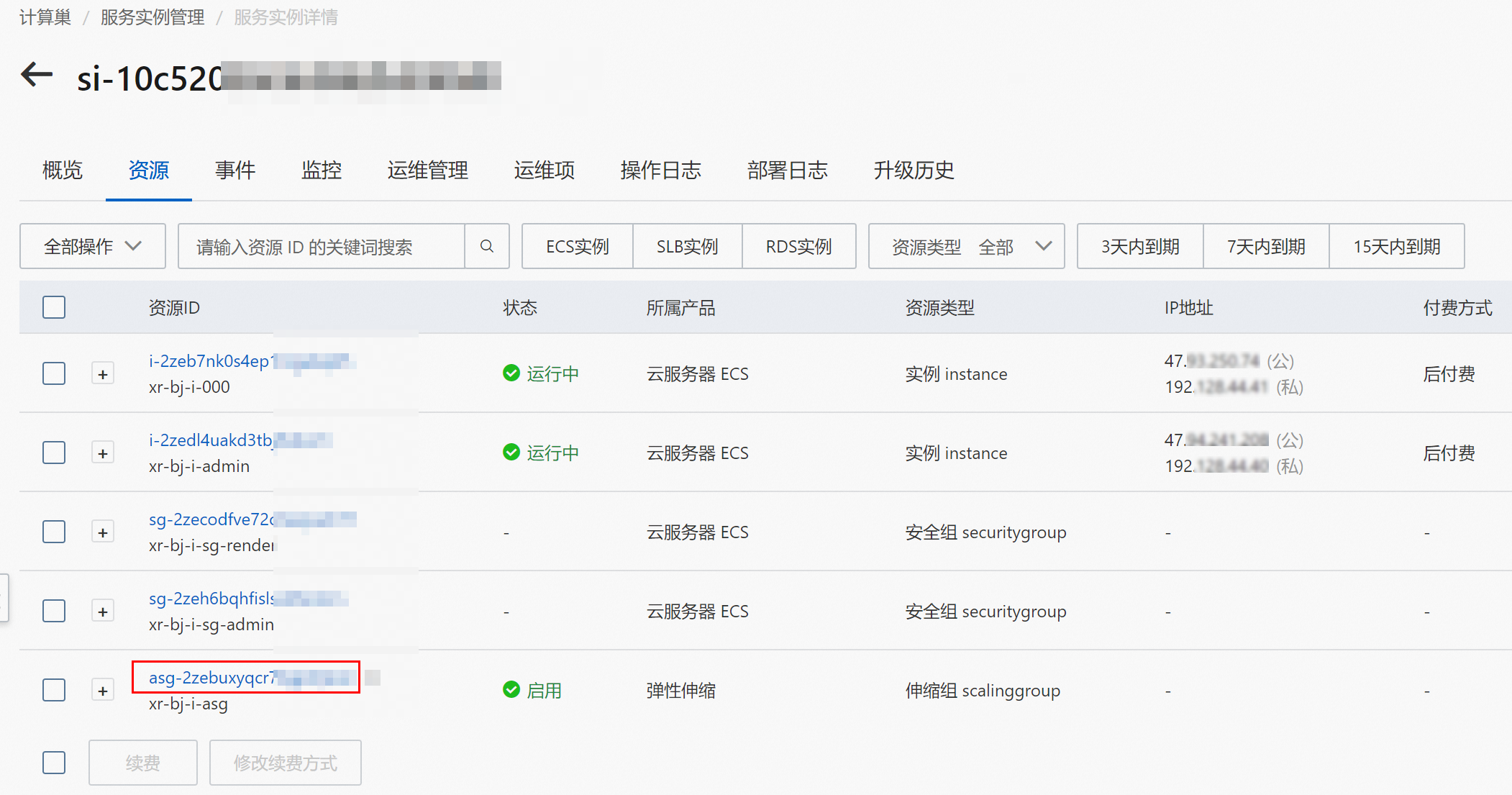Expand the xr-bj-i-sg-admin row details
This screenshot has width=1512, height=795.
coord(103,612)
